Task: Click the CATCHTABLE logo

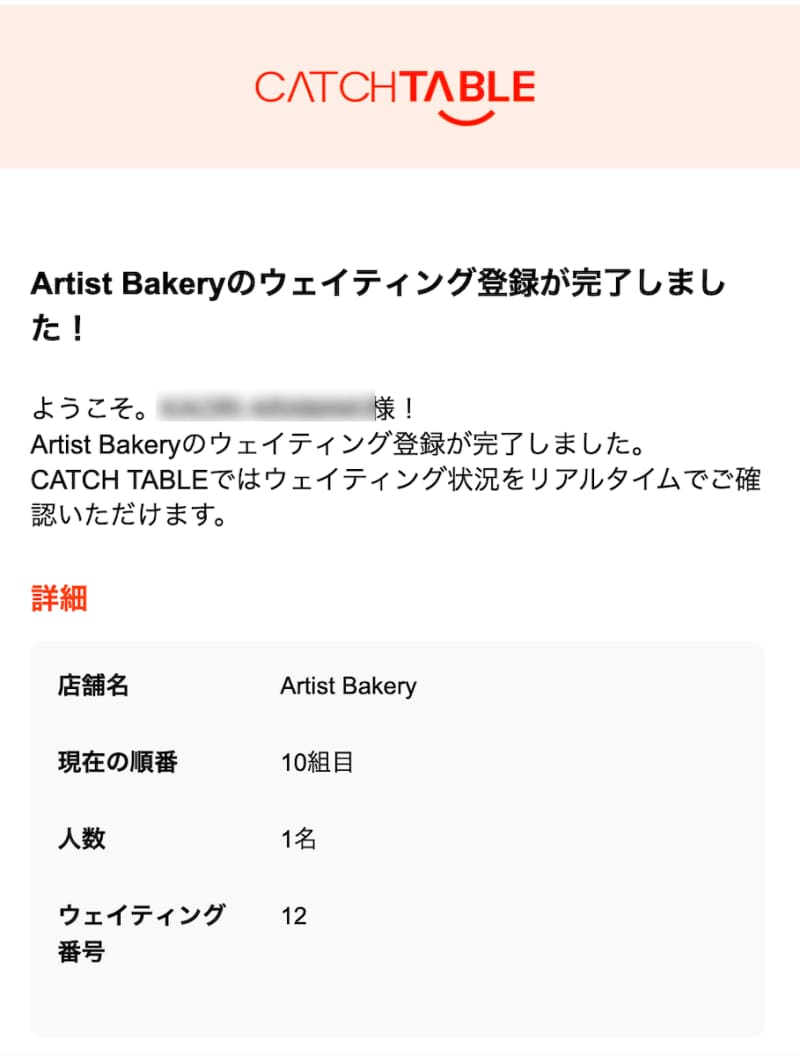Action: click(x=395, y=88)
